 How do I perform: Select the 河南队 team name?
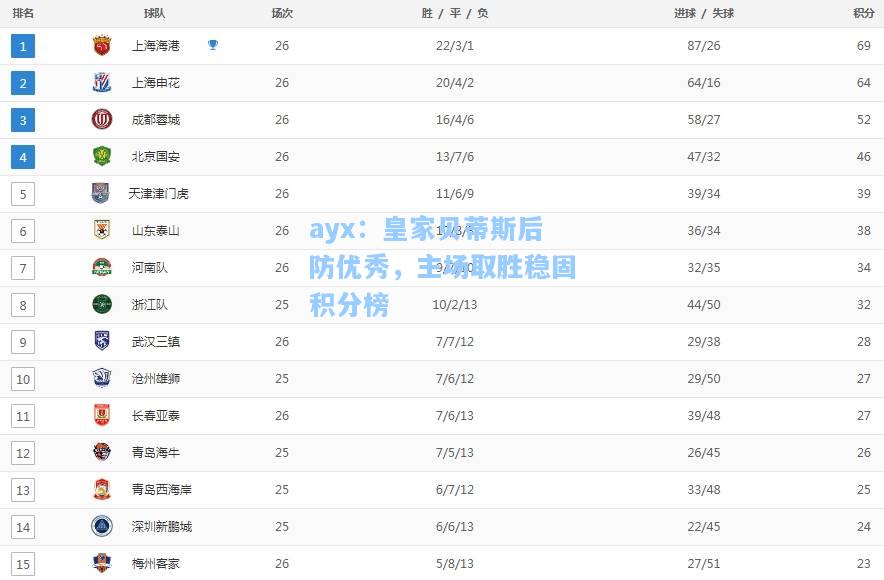(149, 267)
